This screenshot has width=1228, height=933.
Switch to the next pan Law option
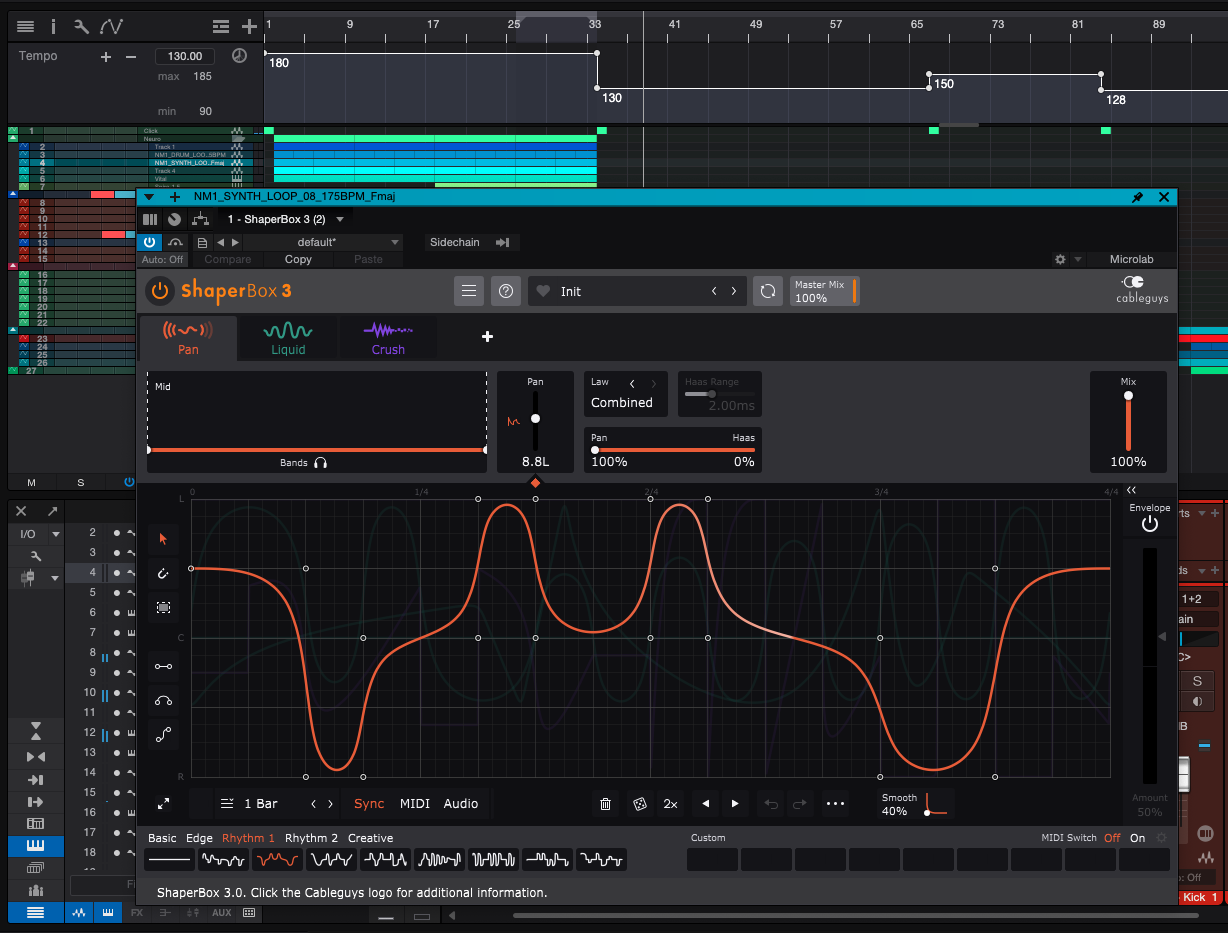pos(654,383)
